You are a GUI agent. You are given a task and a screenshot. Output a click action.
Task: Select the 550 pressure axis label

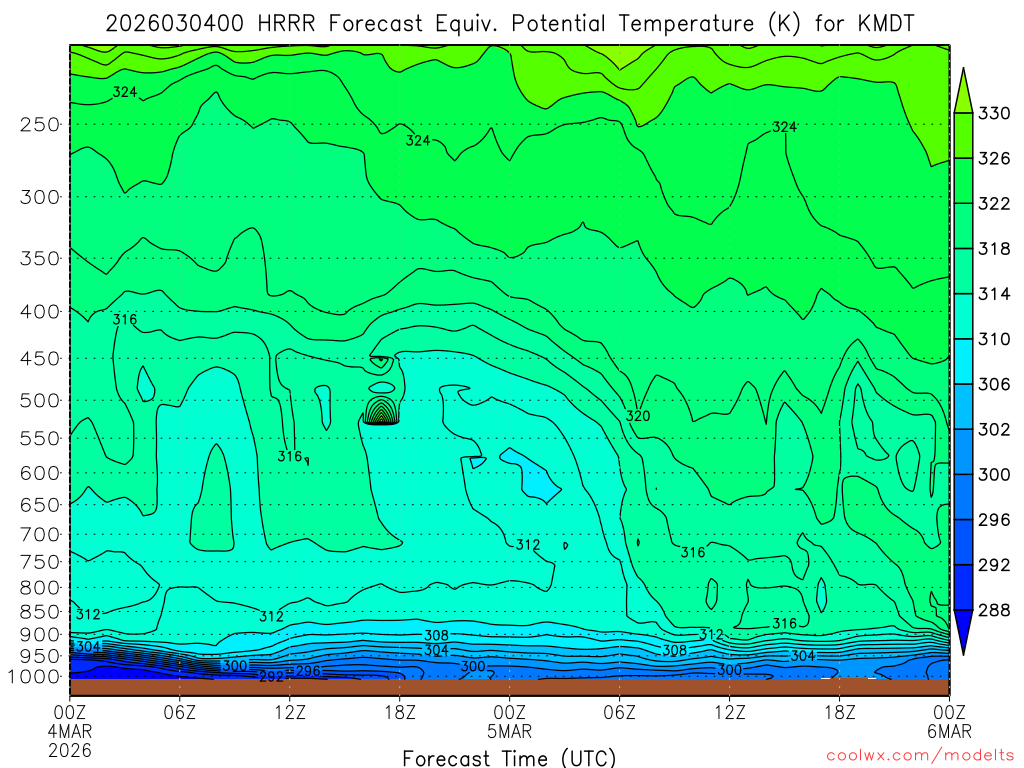pos(40,438)
